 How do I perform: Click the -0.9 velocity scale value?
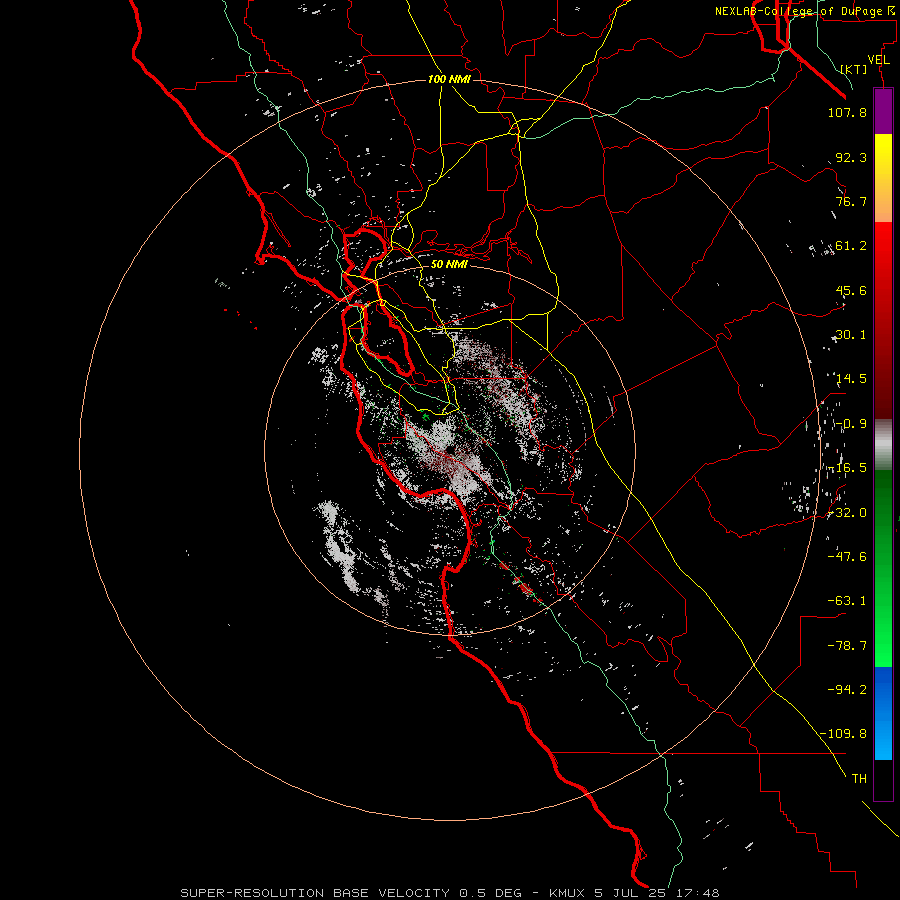(x=851, y=424)
